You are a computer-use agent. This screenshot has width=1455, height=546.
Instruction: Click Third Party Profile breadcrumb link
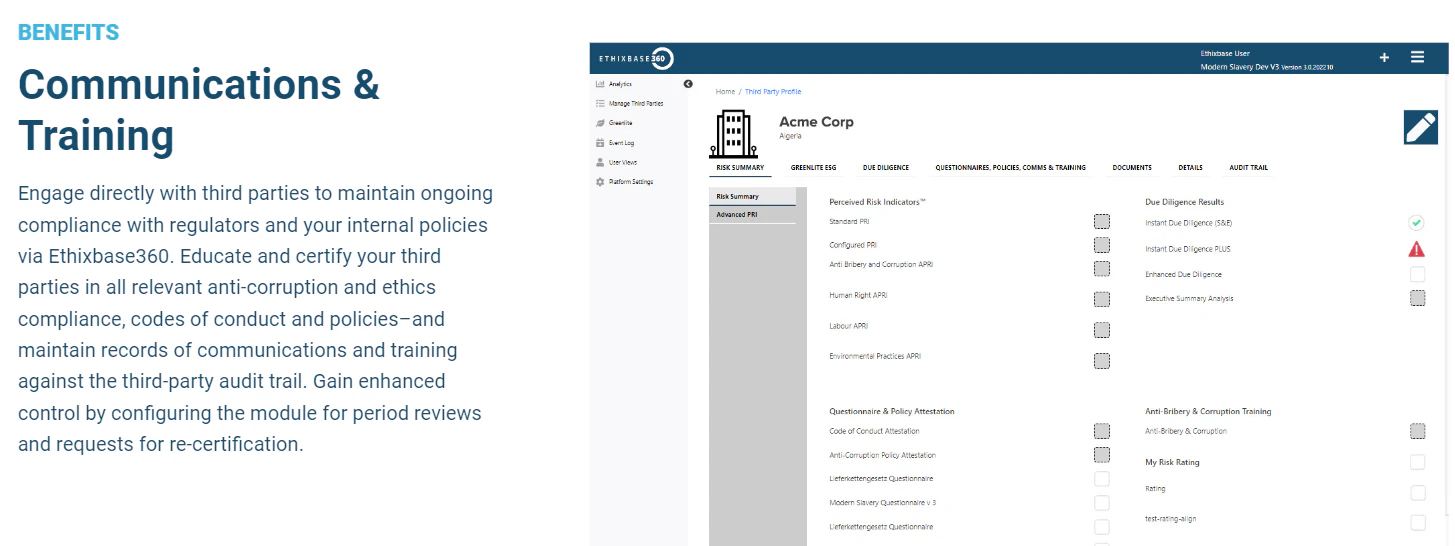pos(773,92)
